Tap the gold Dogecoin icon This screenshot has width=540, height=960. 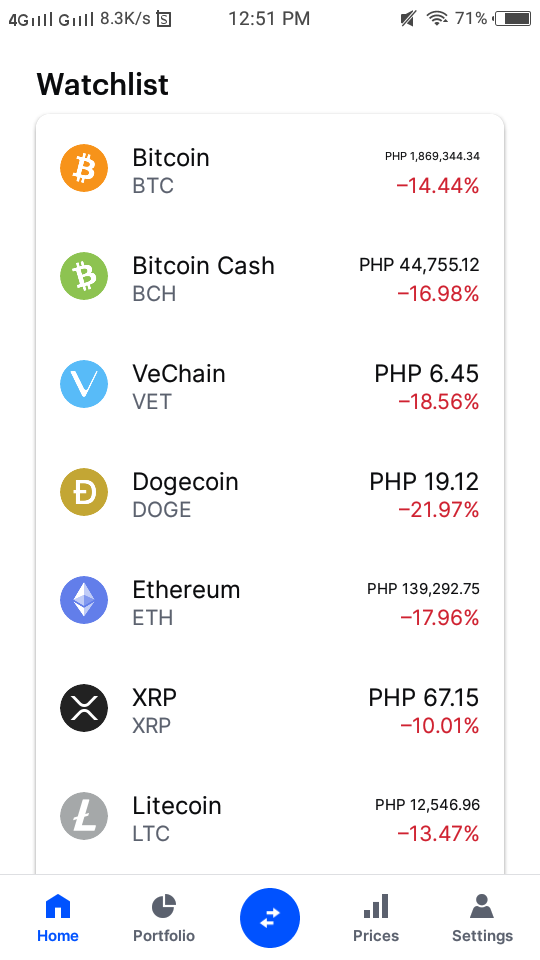pos(84,492)
